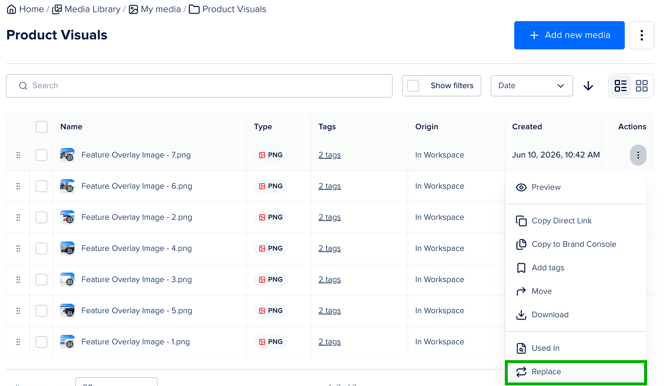This screenshot has height=386, width=670.
Task: Focus the Search field
Action: (x=199, y=85)
